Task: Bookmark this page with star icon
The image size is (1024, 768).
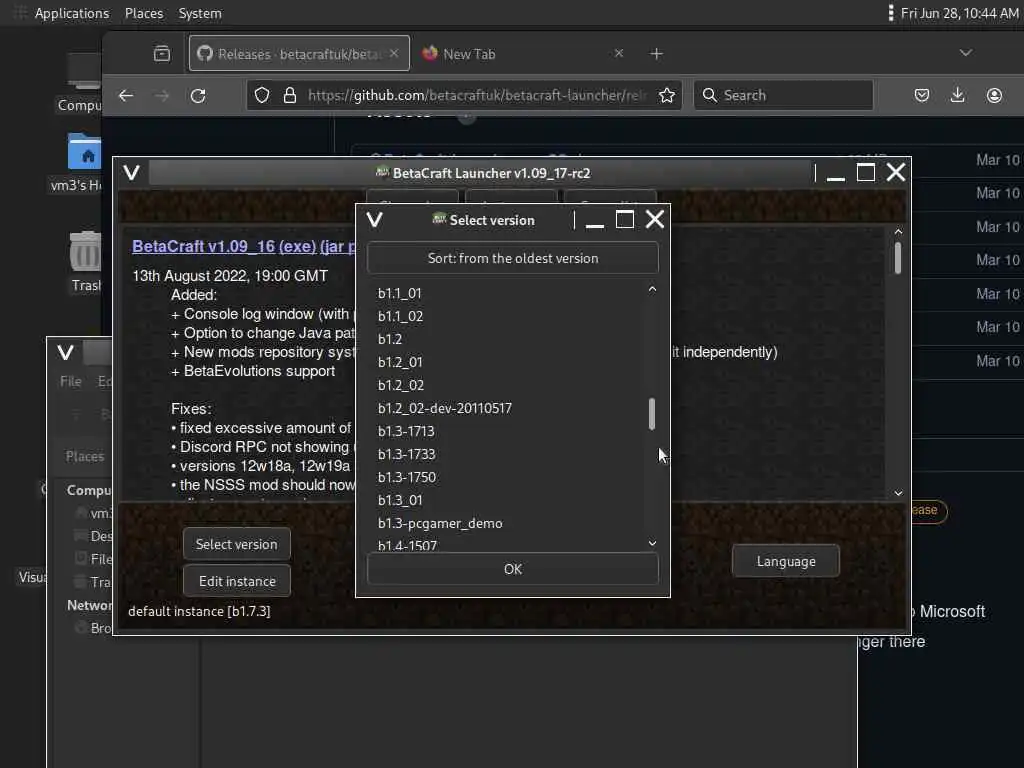Action: (x=666, y=95)
